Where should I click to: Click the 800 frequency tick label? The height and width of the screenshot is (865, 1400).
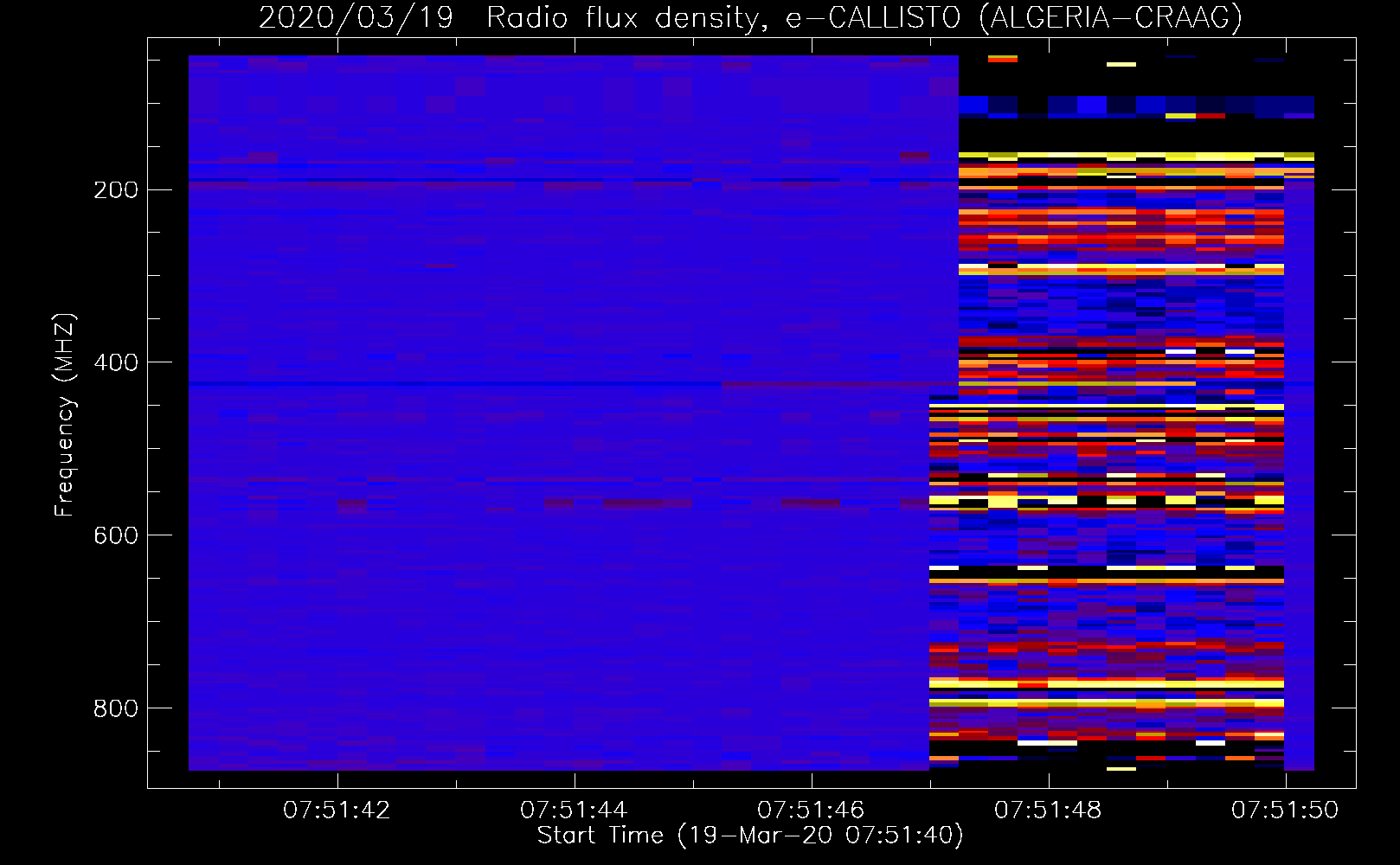pos(116,708)
